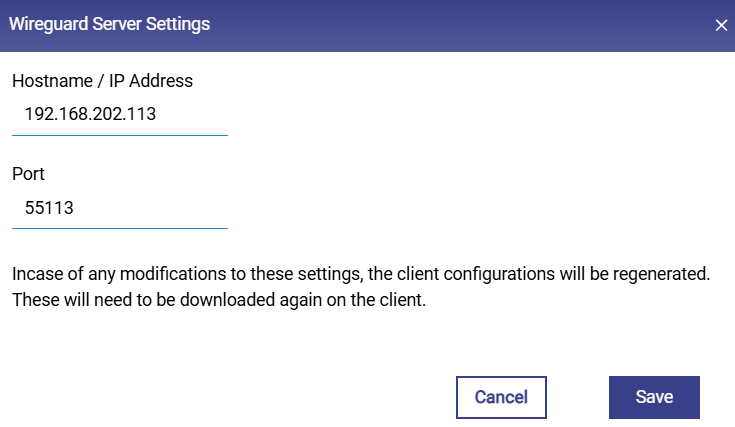735x427 pixels.
Task: Click the Save button
Action: (x=654, y=397)
